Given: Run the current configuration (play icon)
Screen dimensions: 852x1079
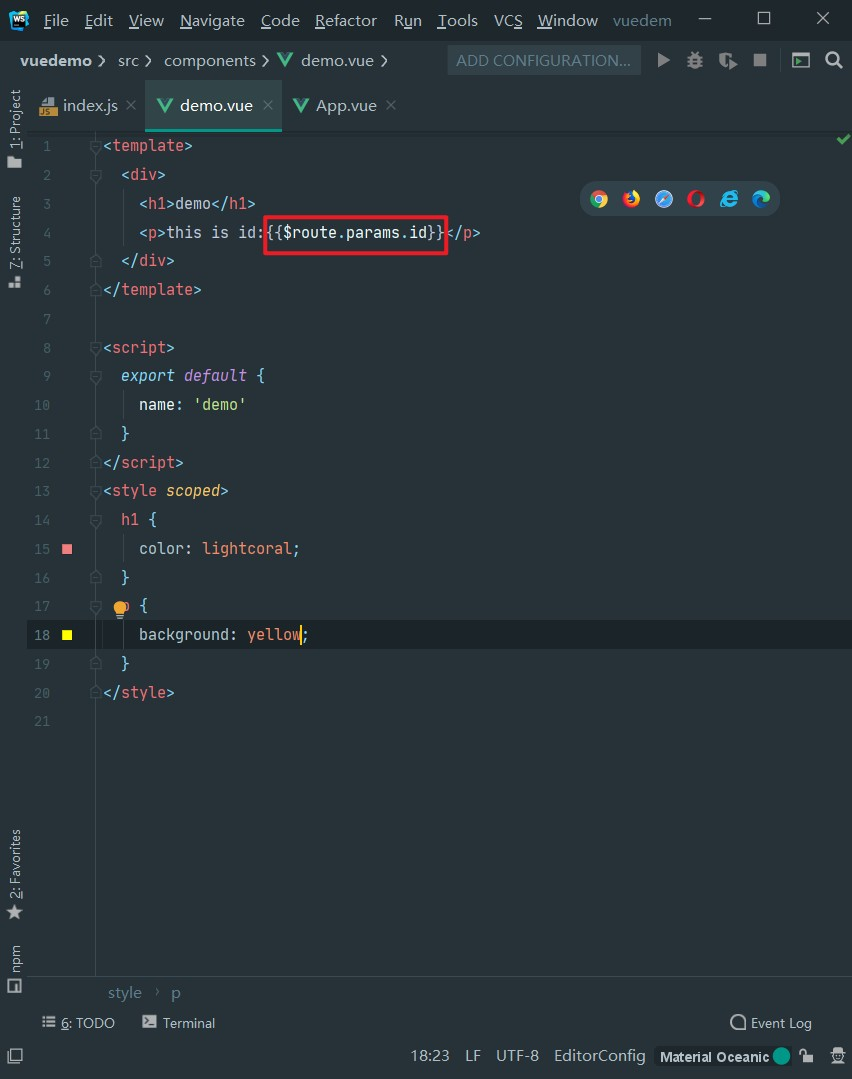Looking at the screenshot, I should click(x=663, y=61).
